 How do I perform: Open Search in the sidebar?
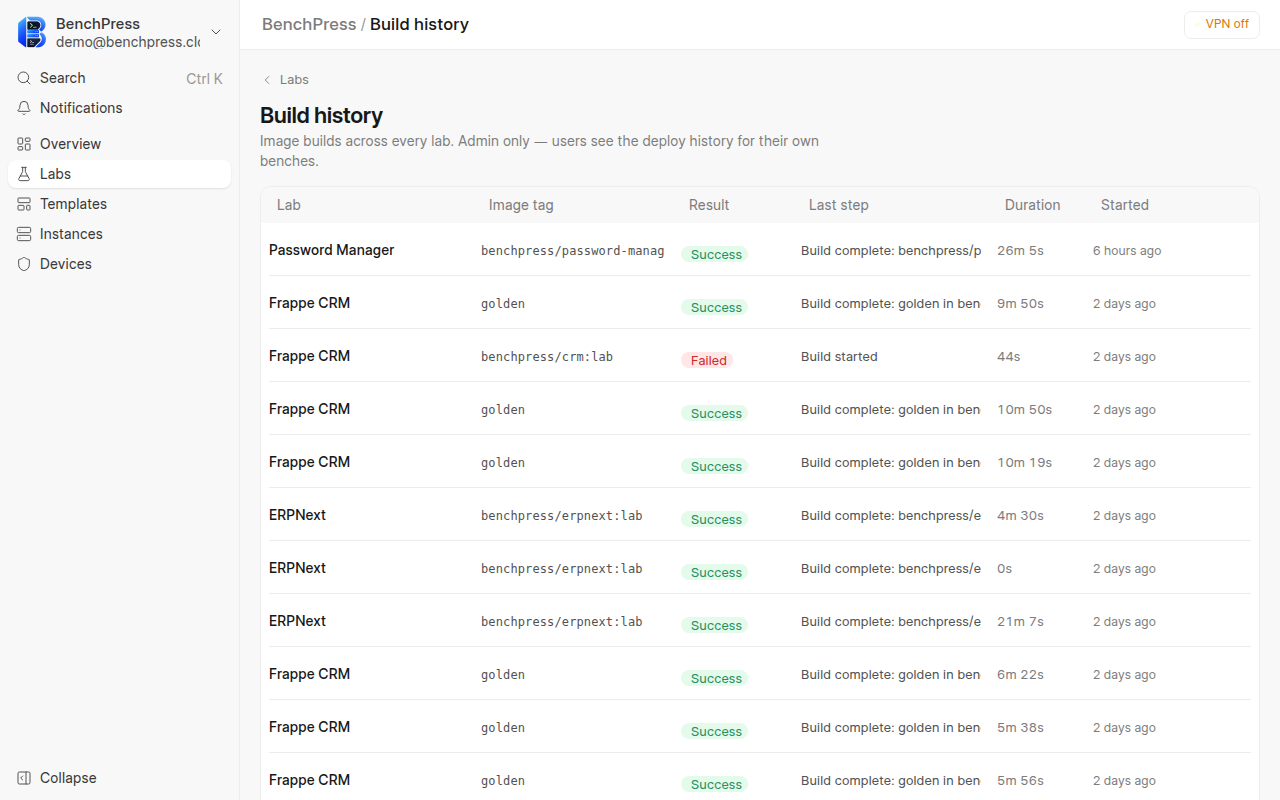click(119, 78)
